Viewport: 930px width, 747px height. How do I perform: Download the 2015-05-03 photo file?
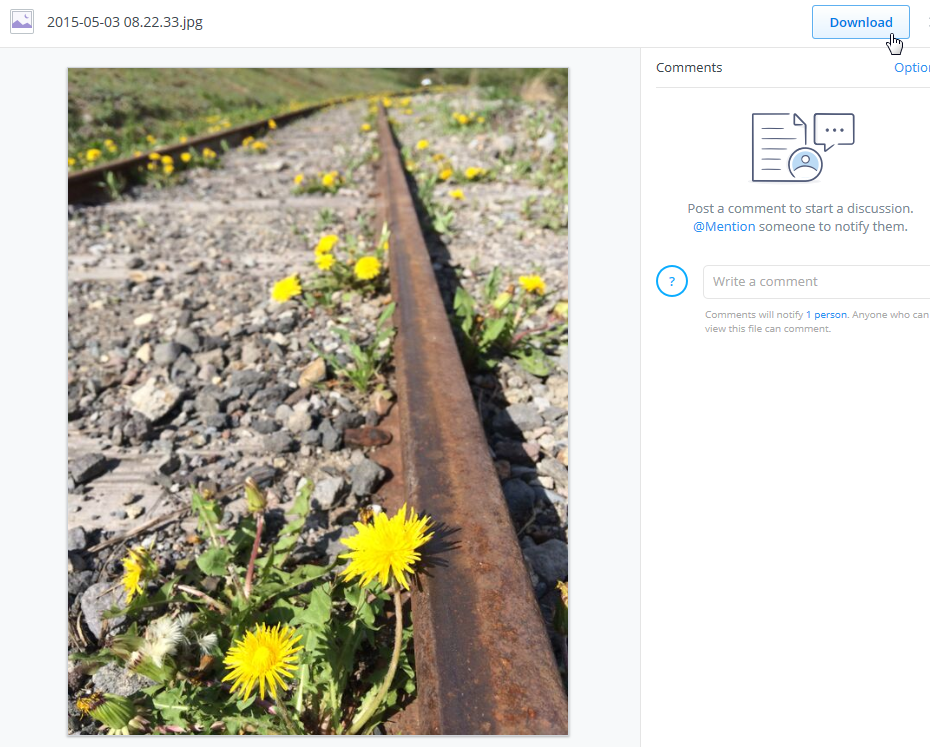(860, 22)
